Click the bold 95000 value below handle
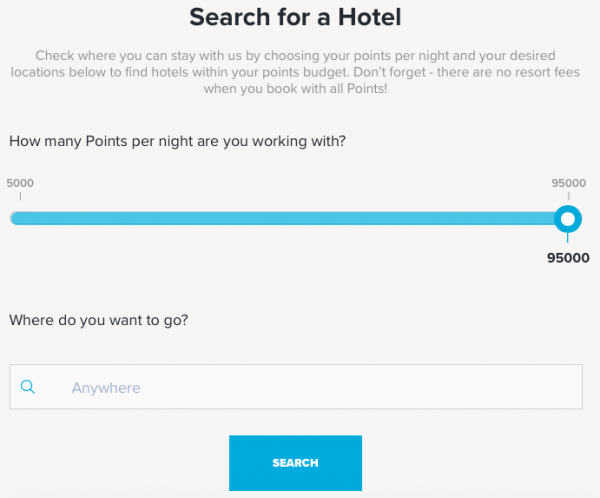The width and height of the screenshot is (600, 498). (x=567, y=256)
